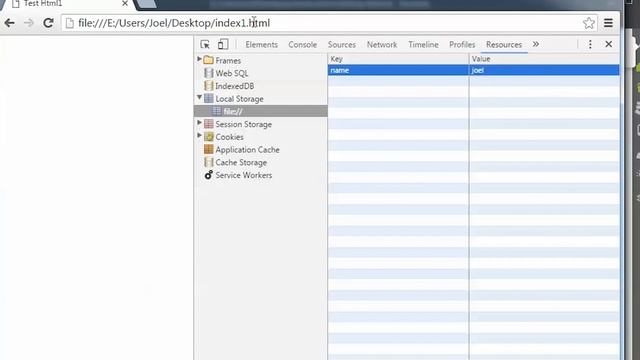Reload the page with the refresh icon
Screen dimensions: 640x360
48,23
